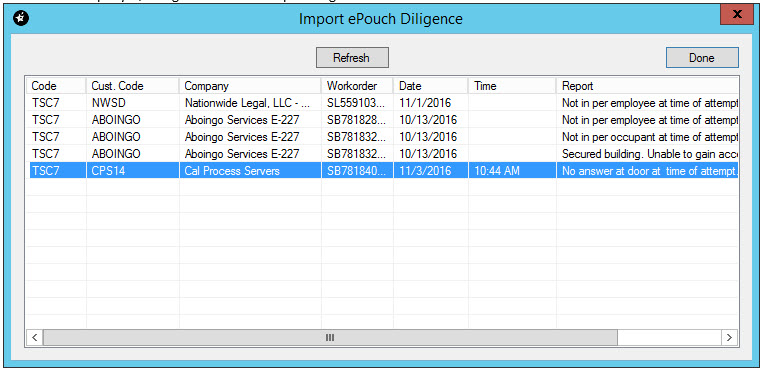The width and height of the screenshot is (764, 372).
Task: Sort by the Workorder column header
Action: tap(357, 86)
